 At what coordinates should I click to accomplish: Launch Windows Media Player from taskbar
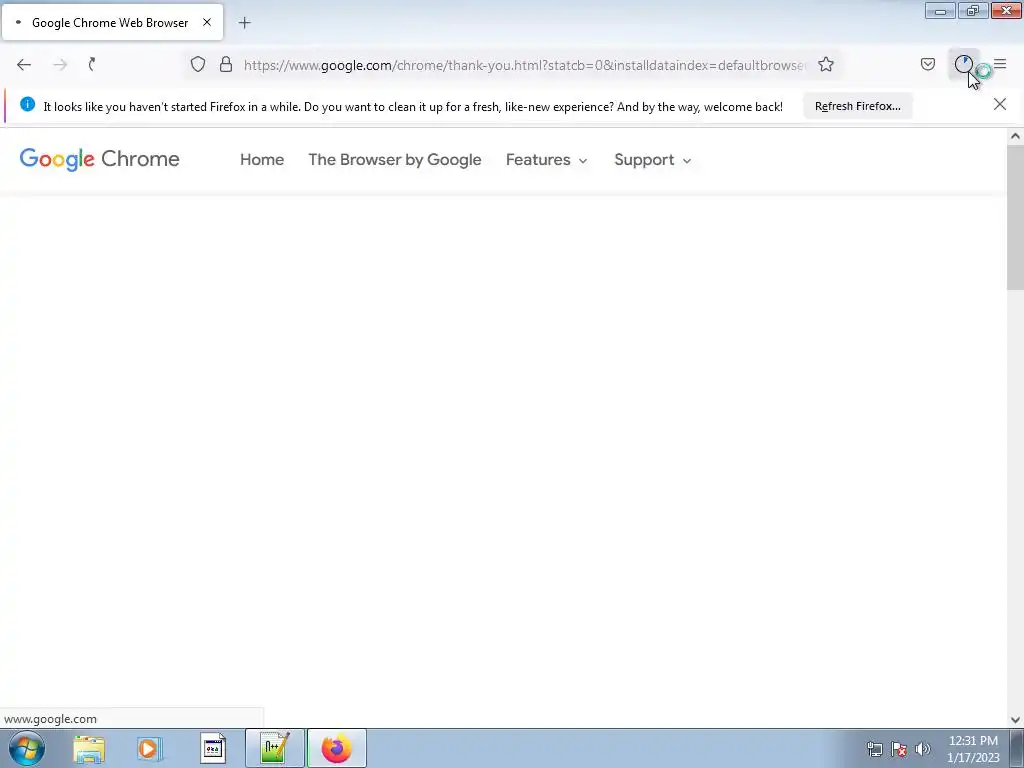pyautogui.click(x=150, y=748)
